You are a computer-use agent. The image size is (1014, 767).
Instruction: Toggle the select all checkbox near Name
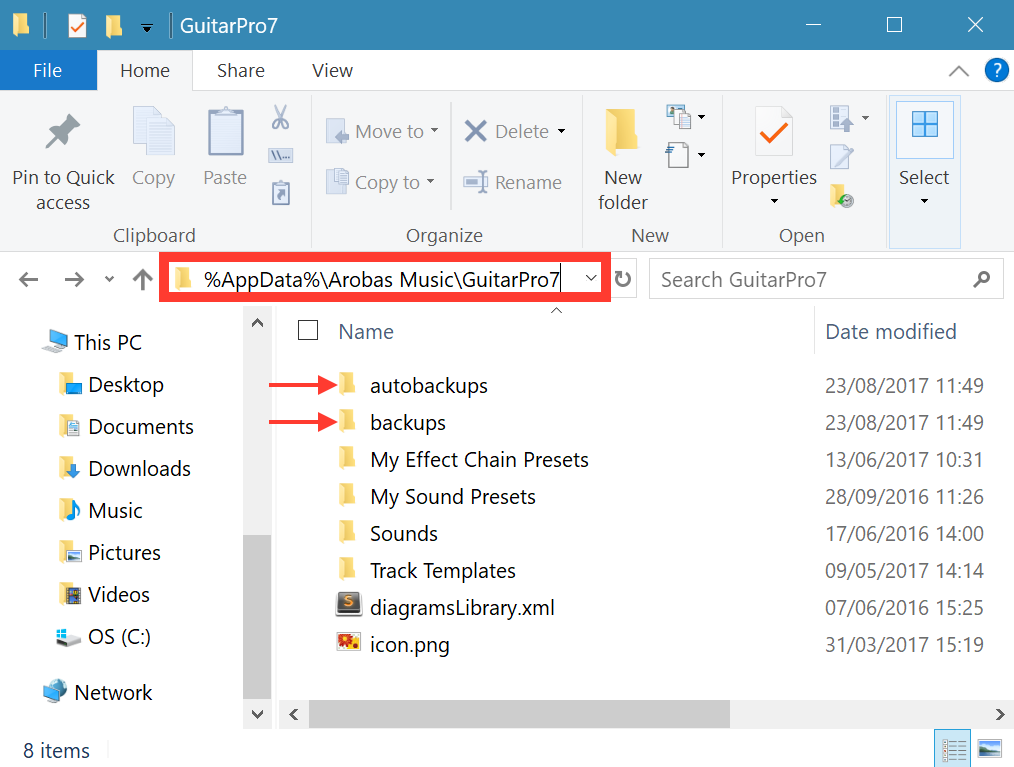click(x=309, y=331)
